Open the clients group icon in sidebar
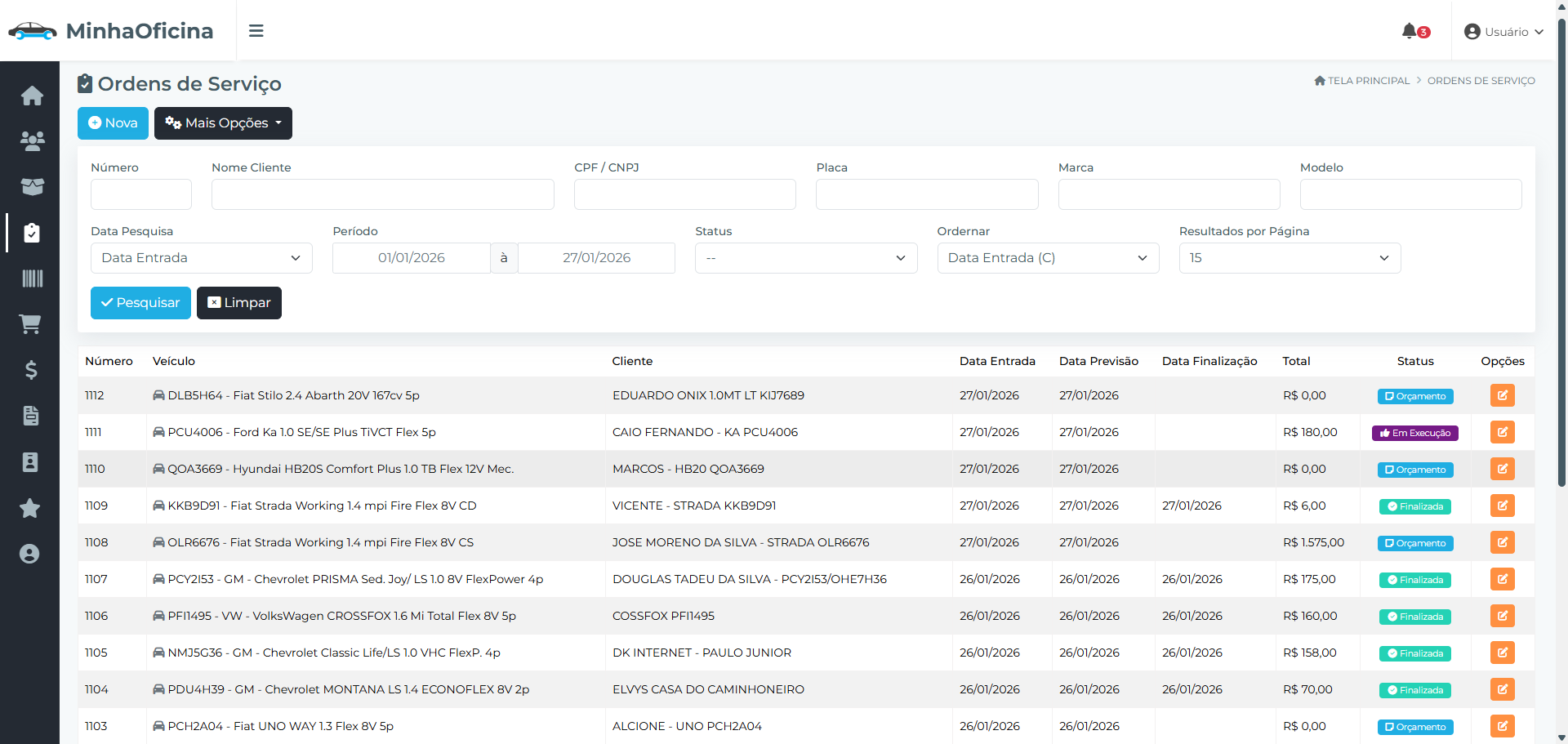This screenshot has height=744, width=1568. [x=32, y=141]
